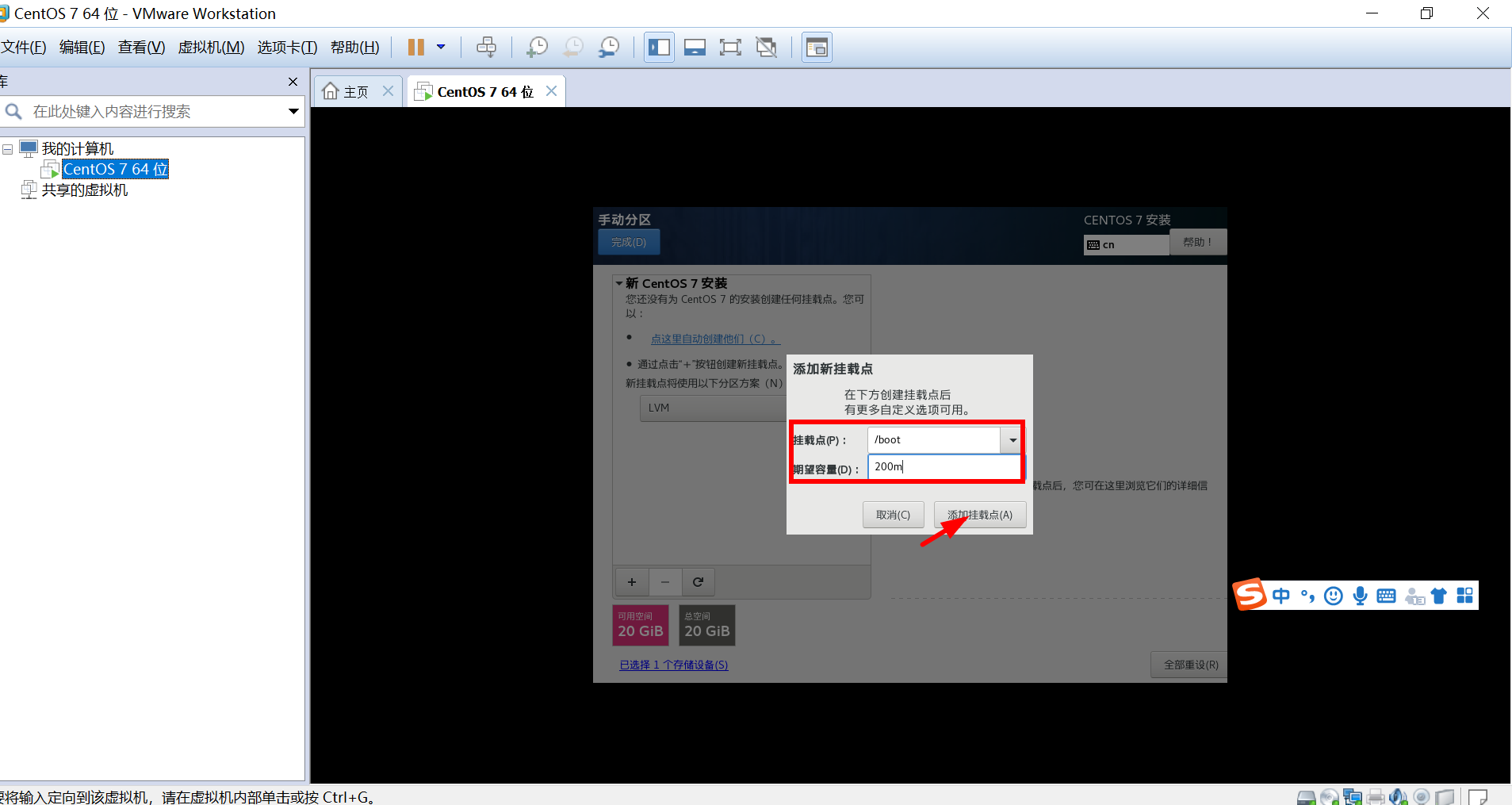The image size is (1512, 805).
Task: Collapse the 我的计算机 tree node
Action: 7,149
